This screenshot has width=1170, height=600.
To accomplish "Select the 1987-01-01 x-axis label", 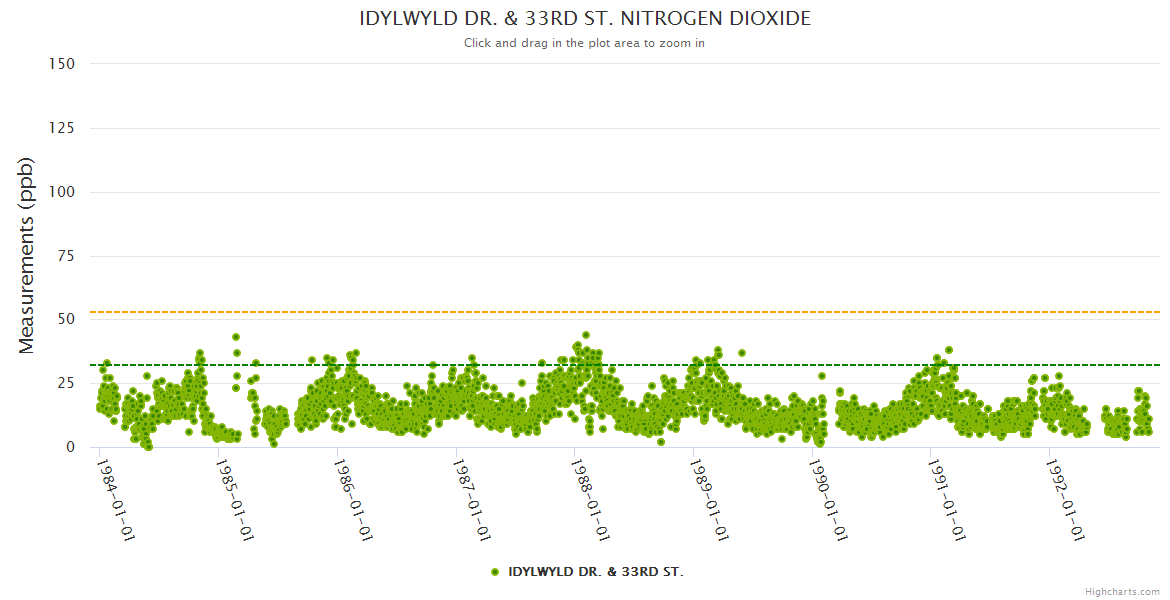I will coord(473,500).
